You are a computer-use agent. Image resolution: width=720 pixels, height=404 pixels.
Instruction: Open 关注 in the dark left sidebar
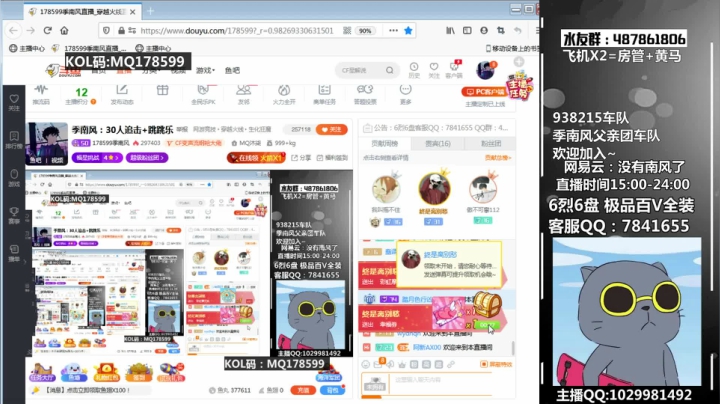pos(14,102)
